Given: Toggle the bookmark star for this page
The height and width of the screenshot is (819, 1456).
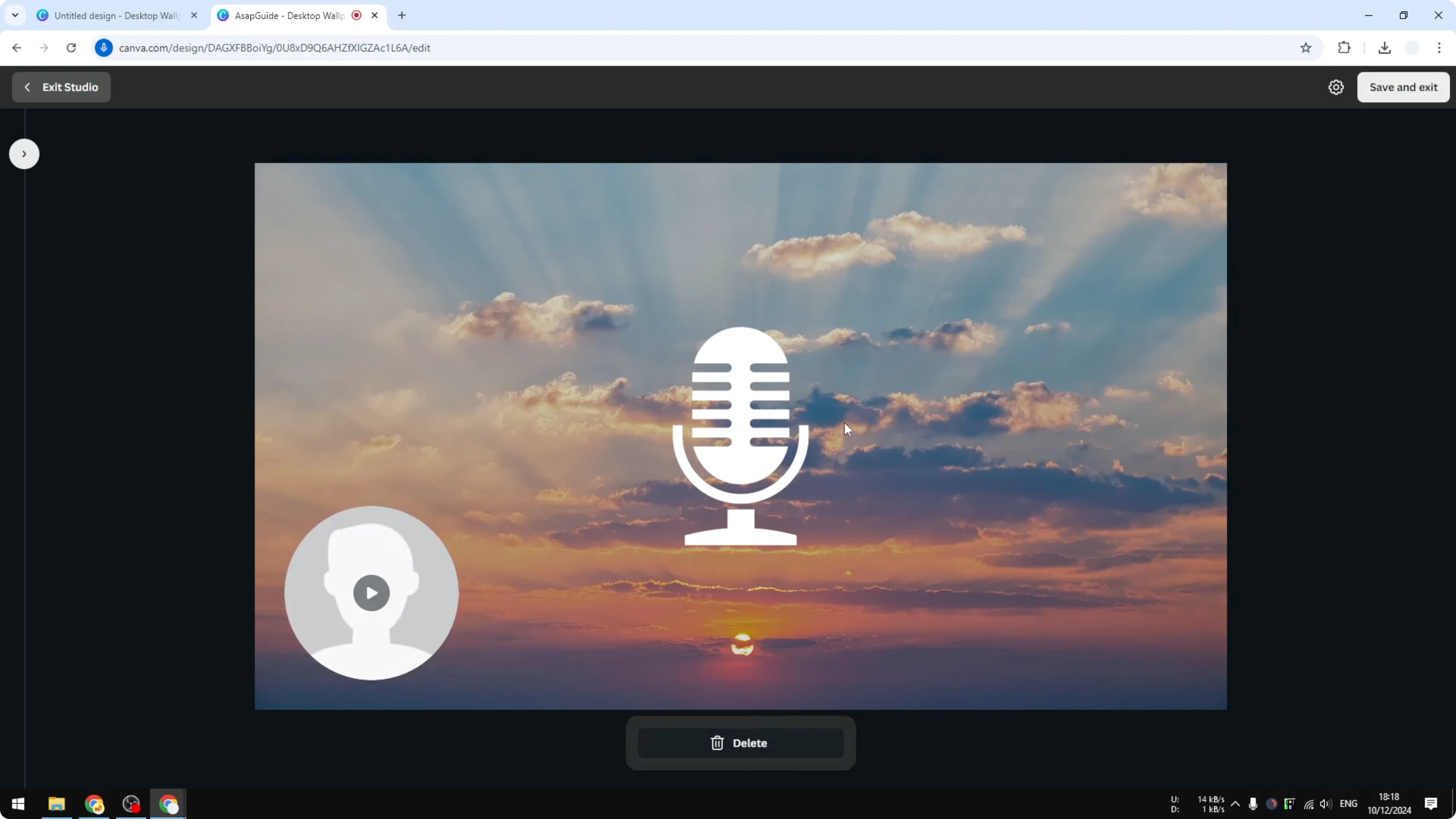Looking at the screenshot, I should click(x=1306, y=47).
